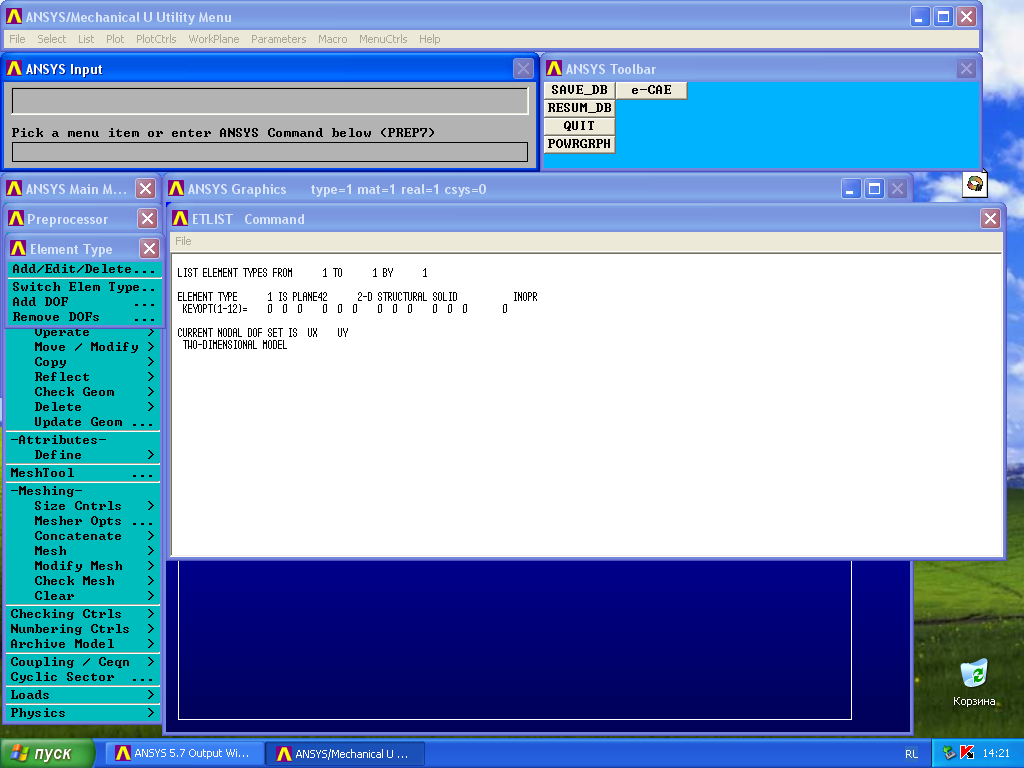The width and height of the screenshot is (1024, 768).
Task: Expand the Archive Model submenu
Action: tap(84, 644)
